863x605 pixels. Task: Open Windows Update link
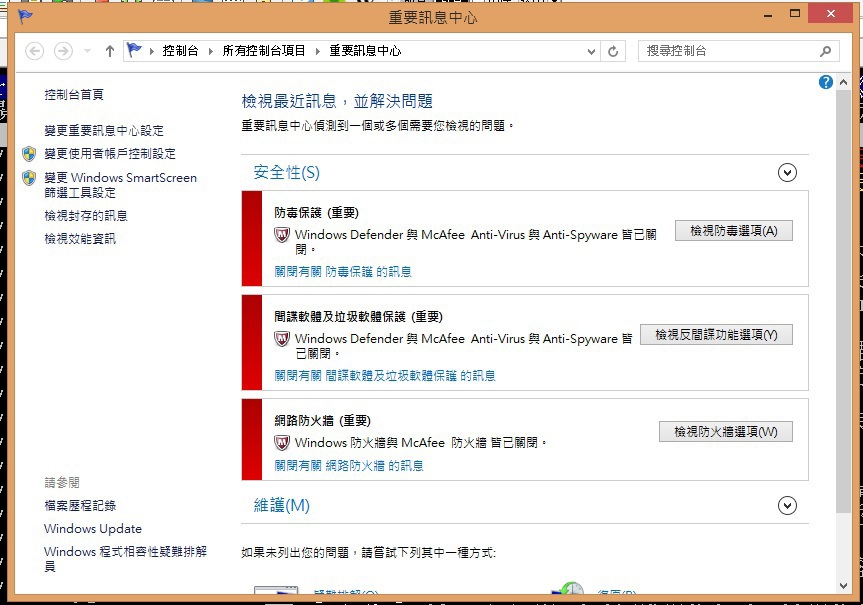(x=93, y=528)
